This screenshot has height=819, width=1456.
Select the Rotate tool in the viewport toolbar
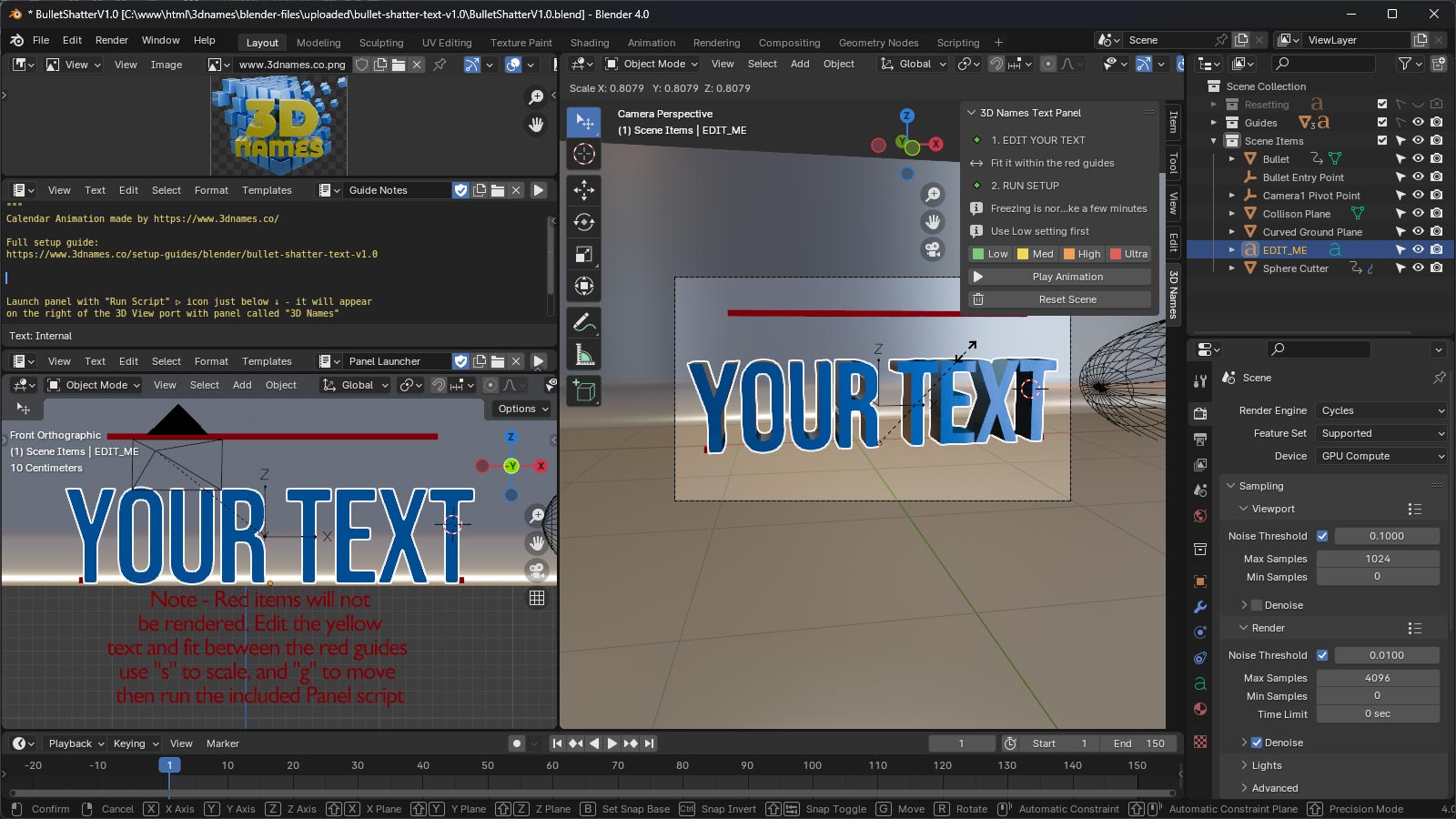[x=583, y=221]
